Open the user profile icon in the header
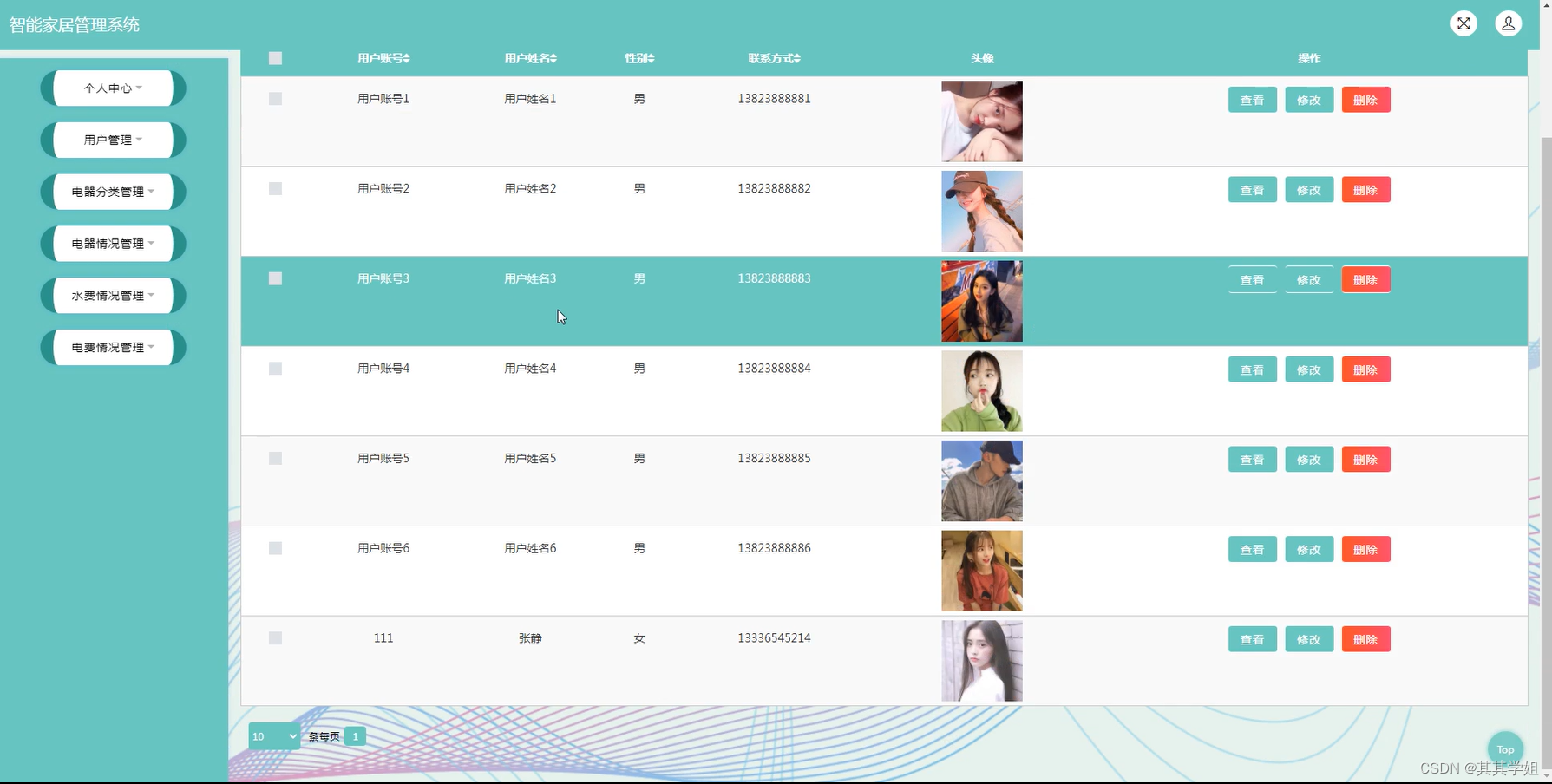Image resolution: width=1552 pixels, height=784 pixels. [x=1509, y=23]
